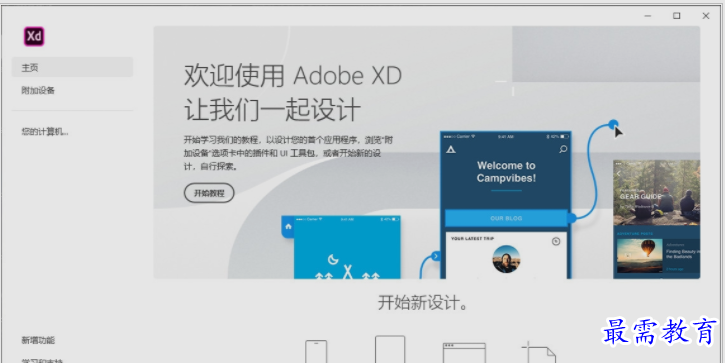Choose the web browser artboard preset icon
Viewport: 725px width, 363px height.
[464, 353]
